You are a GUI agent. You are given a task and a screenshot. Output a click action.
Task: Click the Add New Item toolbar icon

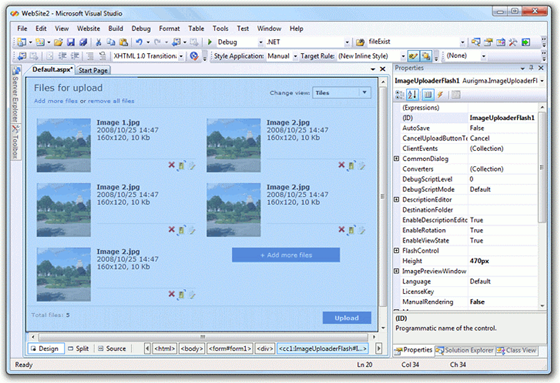40,42
